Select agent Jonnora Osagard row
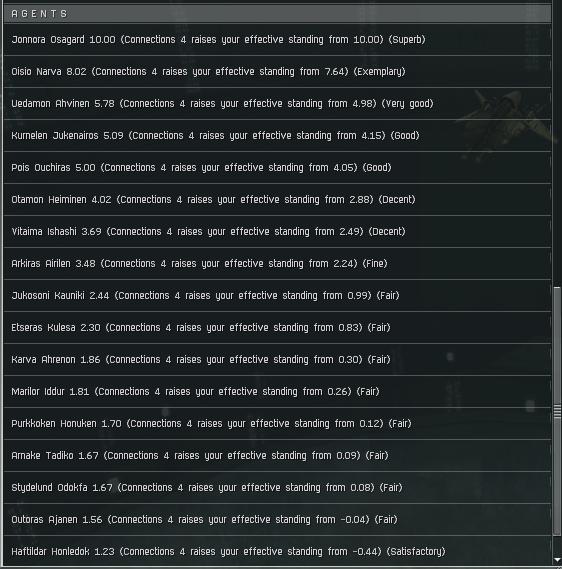 click(x=278, y=40)
